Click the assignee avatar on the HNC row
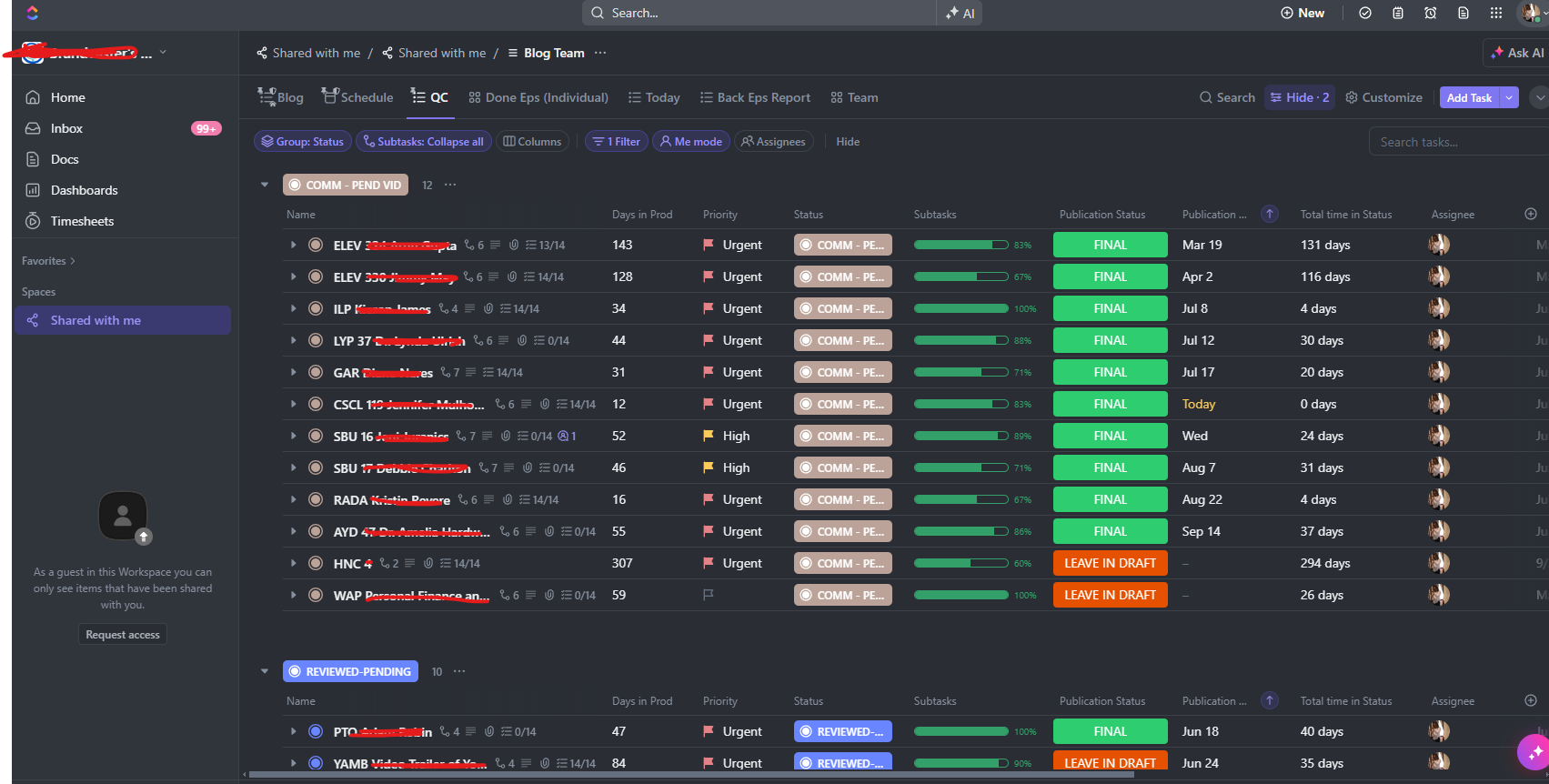Image resolution: width=1549 pixels, height=784 pixels. coord(1439,563)
